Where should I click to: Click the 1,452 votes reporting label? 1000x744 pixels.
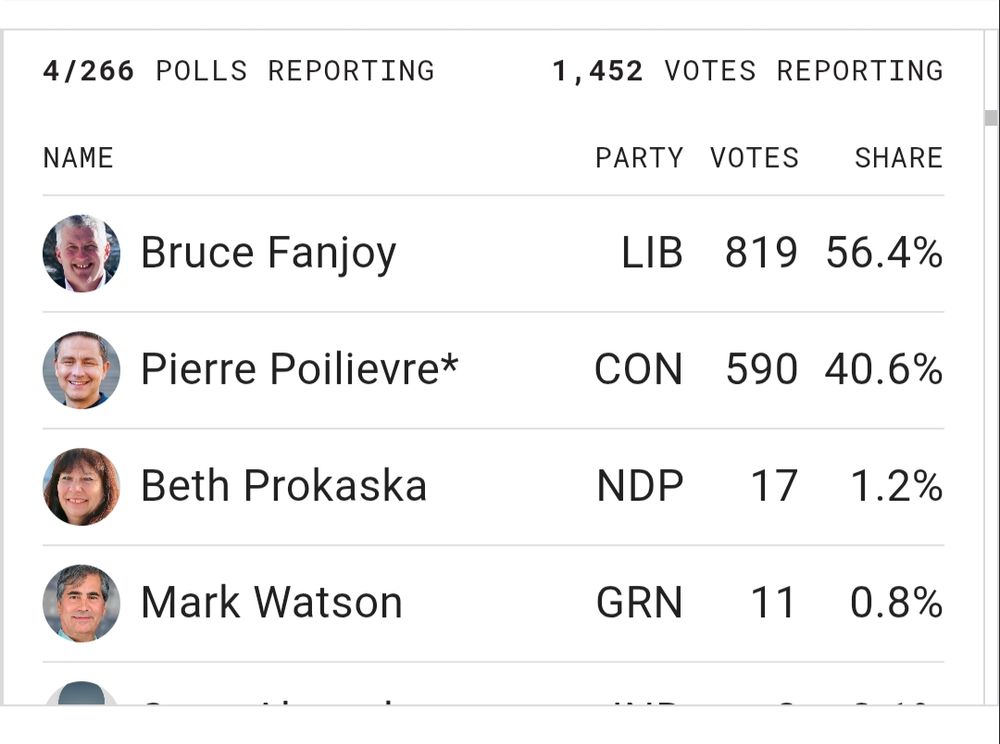coord(747,71)
